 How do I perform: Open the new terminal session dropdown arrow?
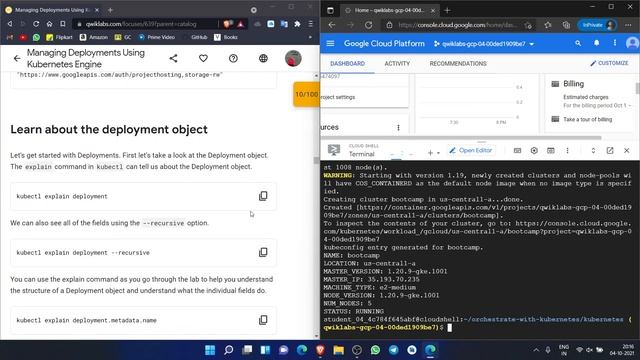tap(438, 153)
